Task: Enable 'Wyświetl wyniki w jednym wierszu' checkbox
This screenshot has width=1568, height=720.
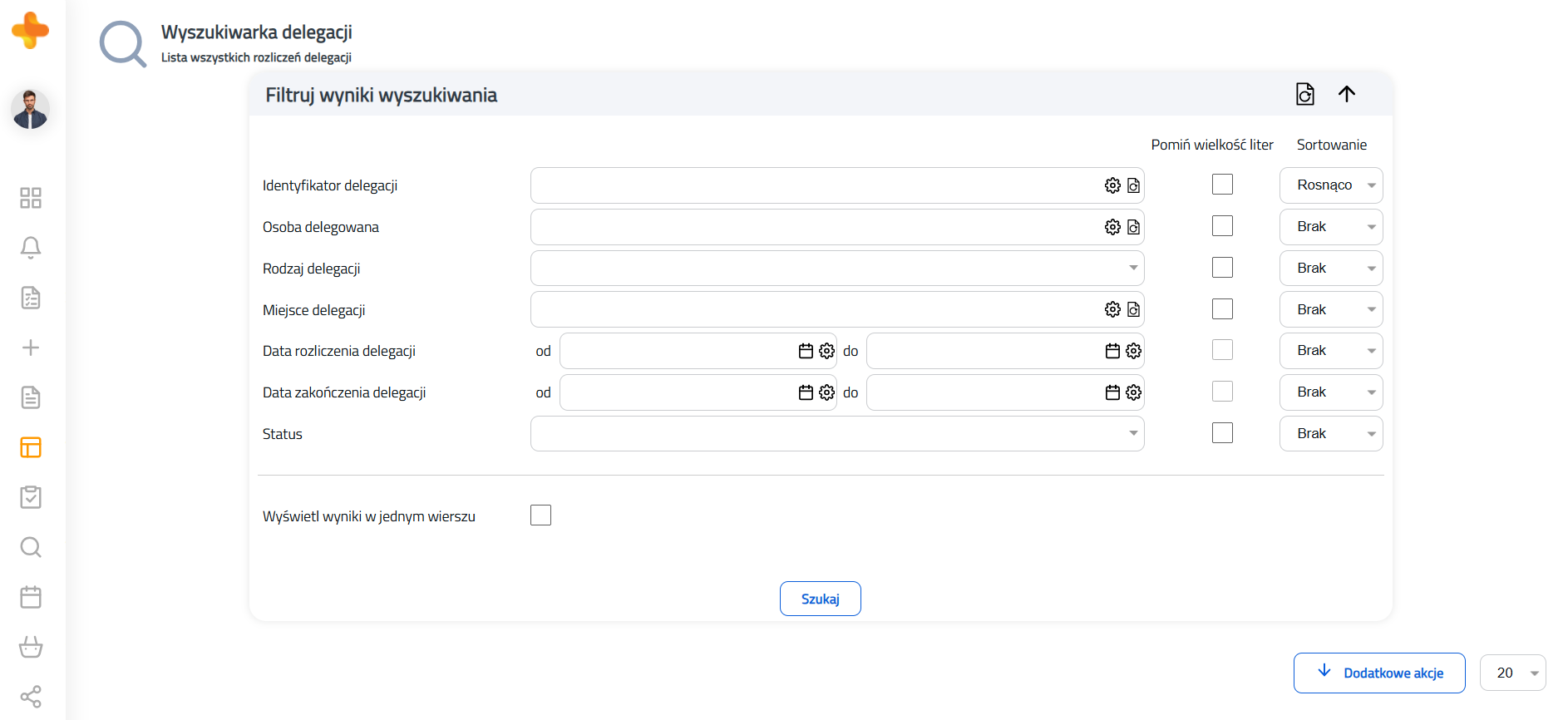Action: (540, 515)
